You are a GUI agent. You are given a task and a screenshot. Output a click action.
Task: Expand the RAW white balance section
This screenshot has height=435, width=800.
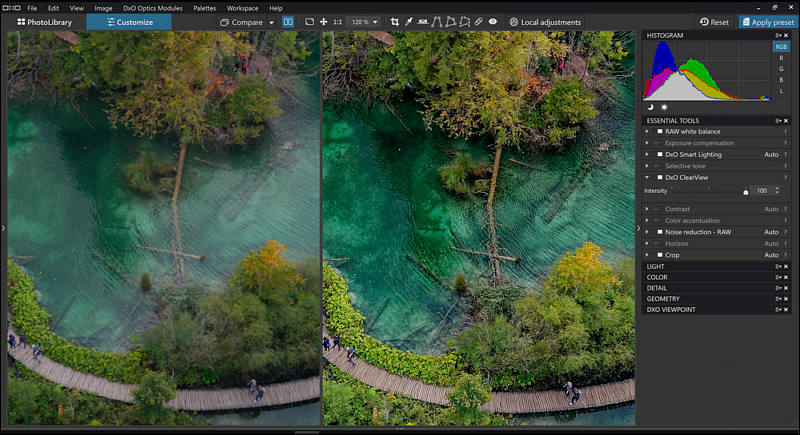coord(647,132)
